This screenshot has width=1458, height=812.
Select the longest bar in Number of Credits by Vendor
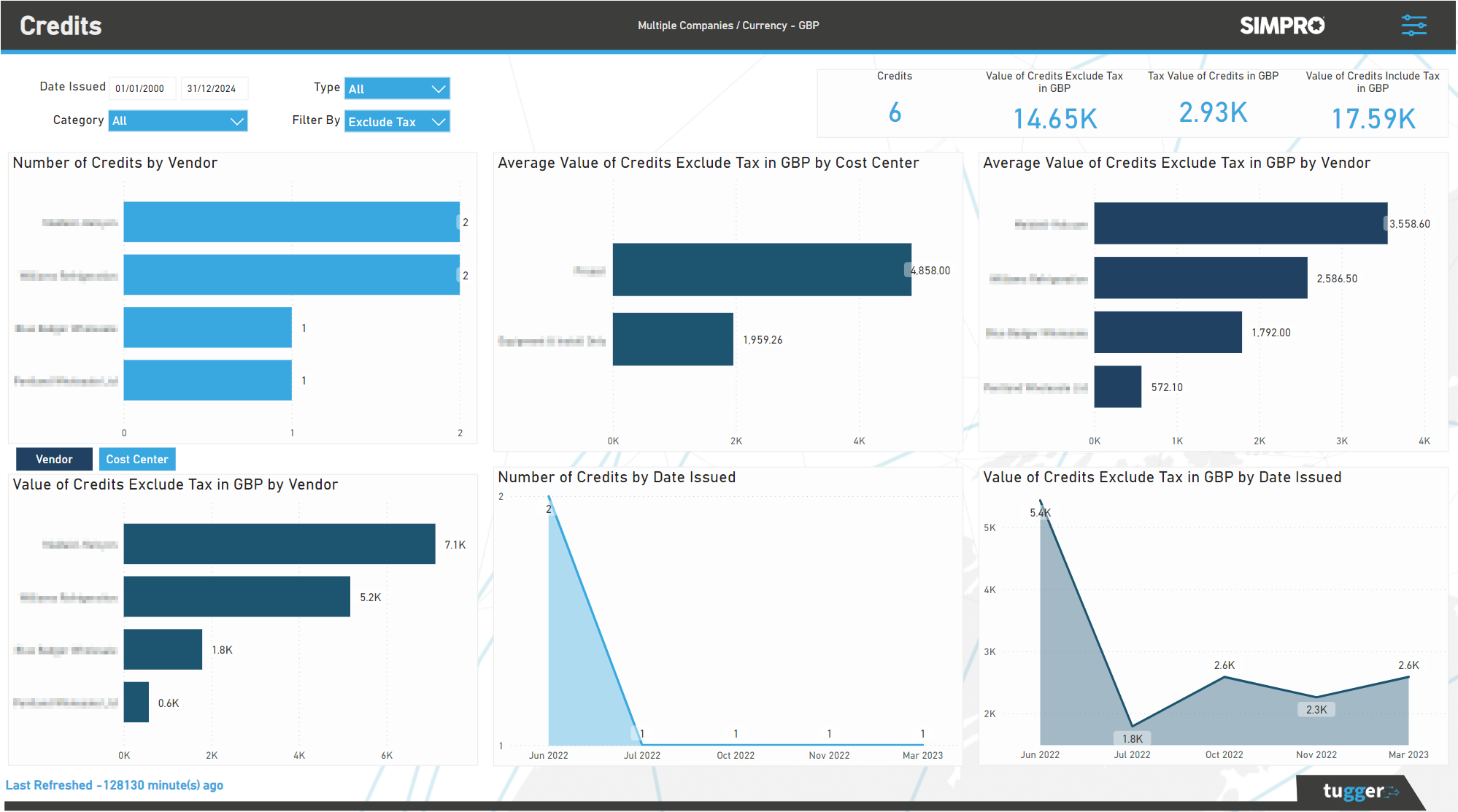[x=290, y=223]
